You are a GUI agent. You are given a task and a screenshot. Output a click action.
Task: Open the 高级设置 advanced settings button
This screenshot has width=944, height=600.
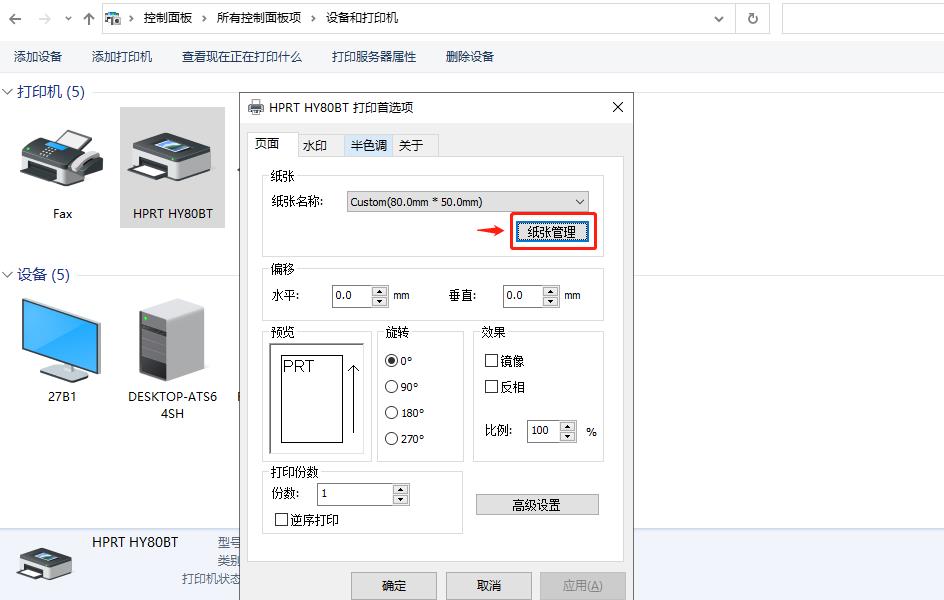click(x=537, y=505)
